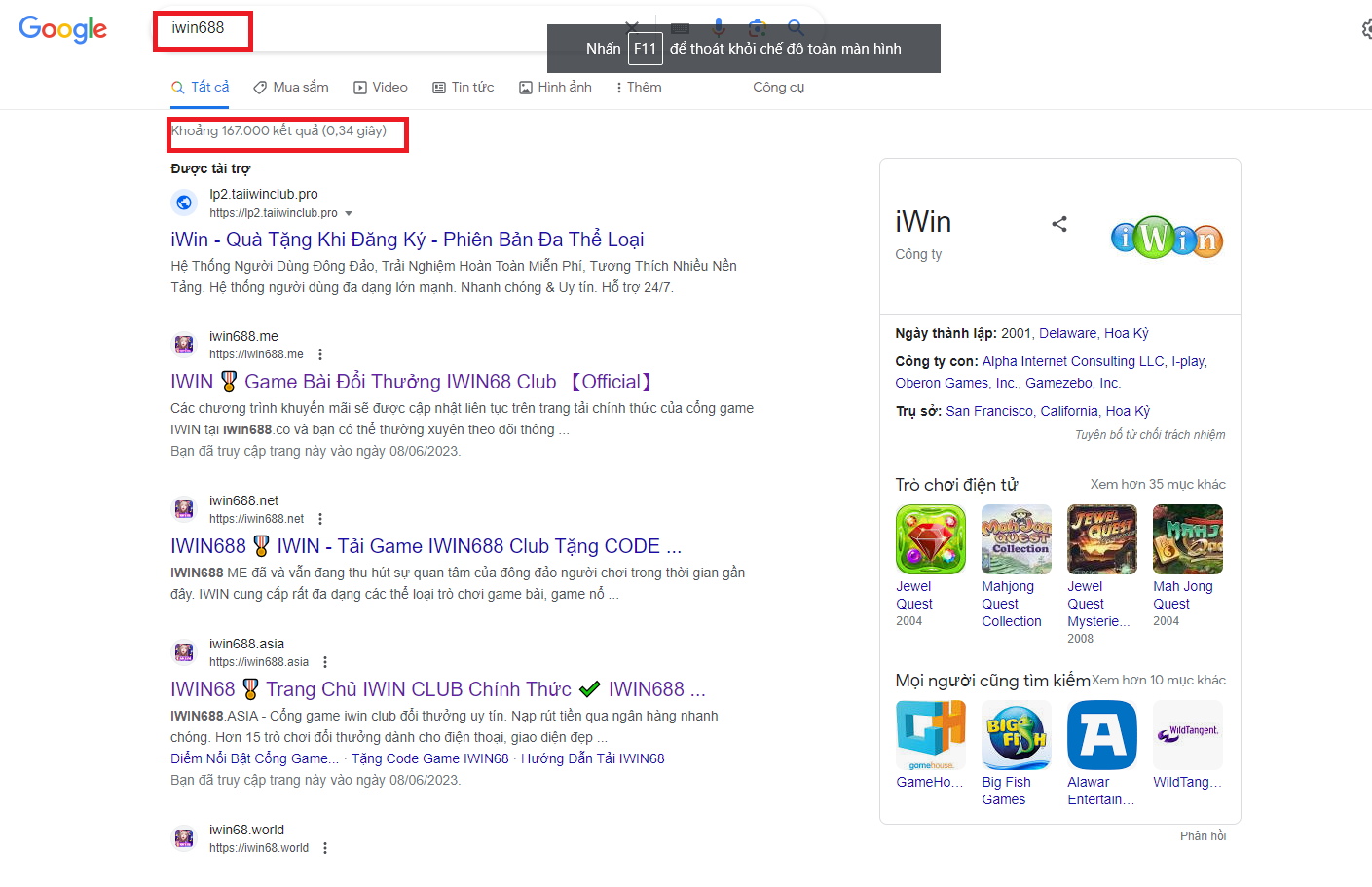Open the Jewel Quest game thumbnail

(930, 538)
